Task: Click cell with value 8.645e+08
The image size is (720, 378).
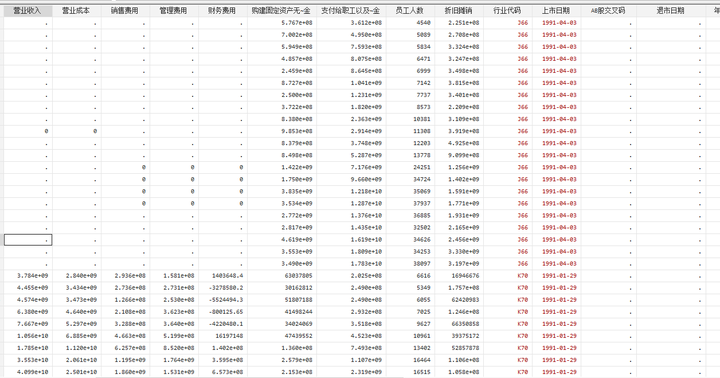Action: (351, 71)
